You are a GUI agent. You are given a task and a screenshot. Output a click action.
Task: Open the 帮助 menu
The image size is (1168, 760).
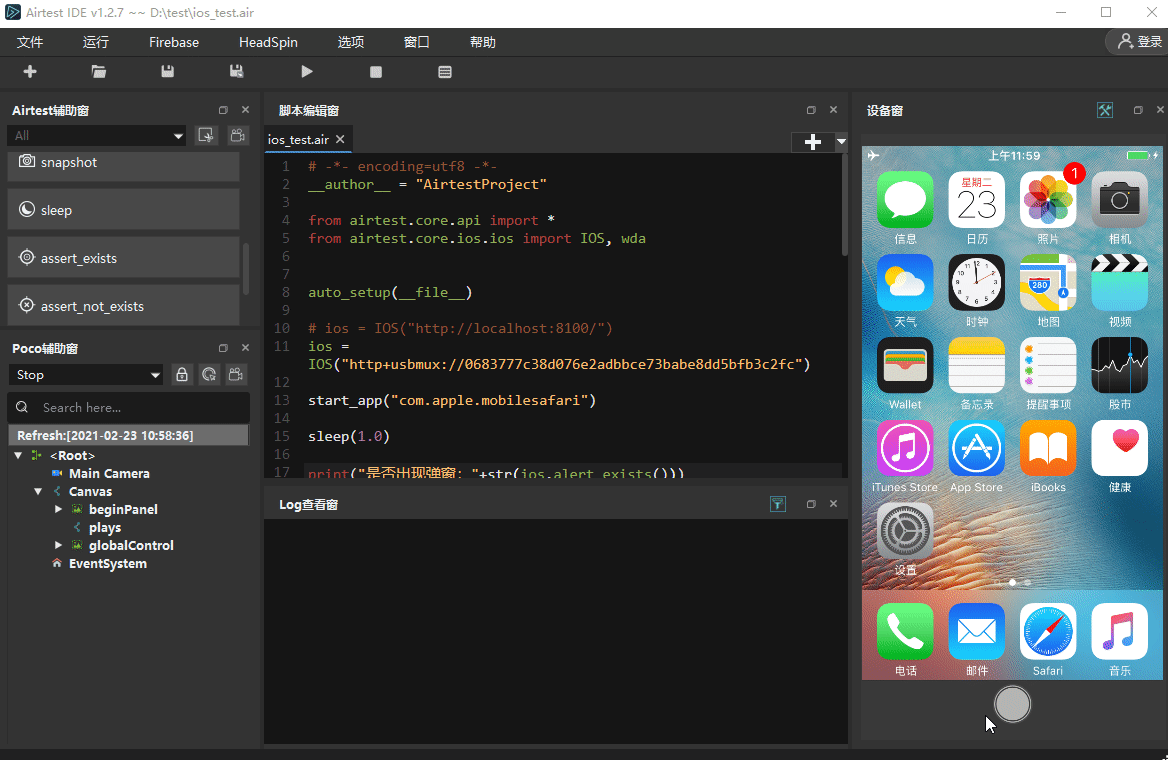coord(483,42)
